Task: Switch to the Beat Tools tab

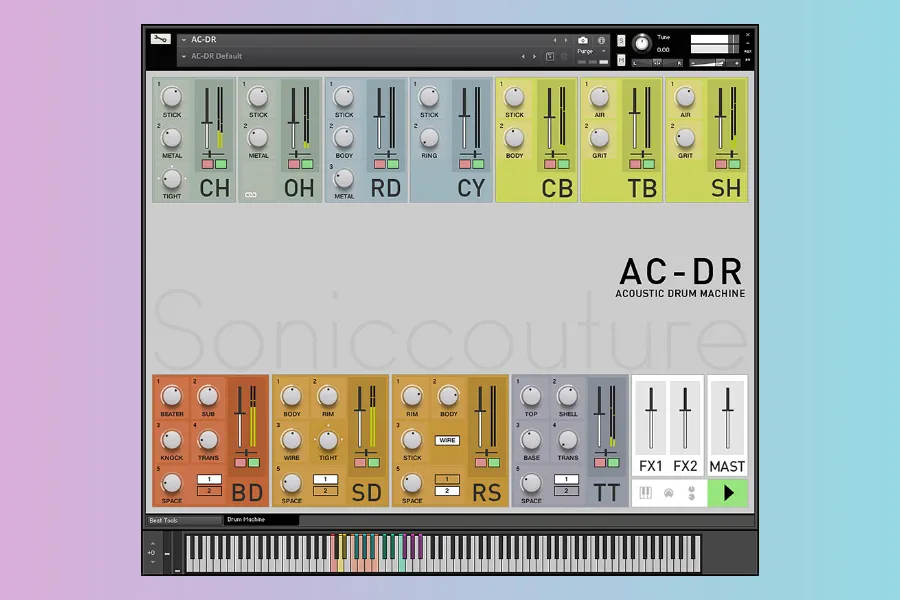Action: 182,520
